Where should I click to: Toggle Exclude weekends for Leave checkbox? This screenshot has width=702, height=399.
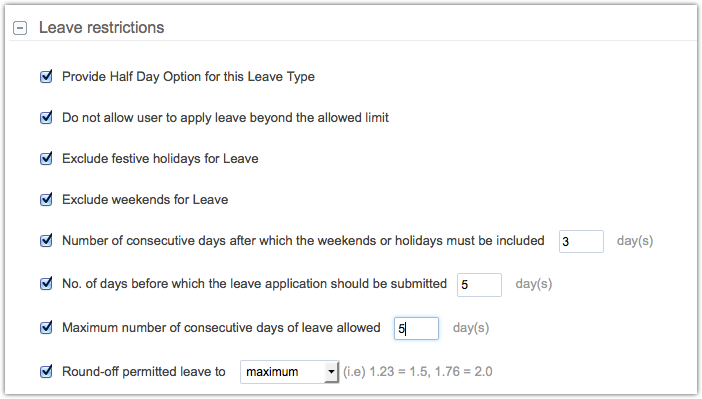pyautogui.click(x=46, y=199)
